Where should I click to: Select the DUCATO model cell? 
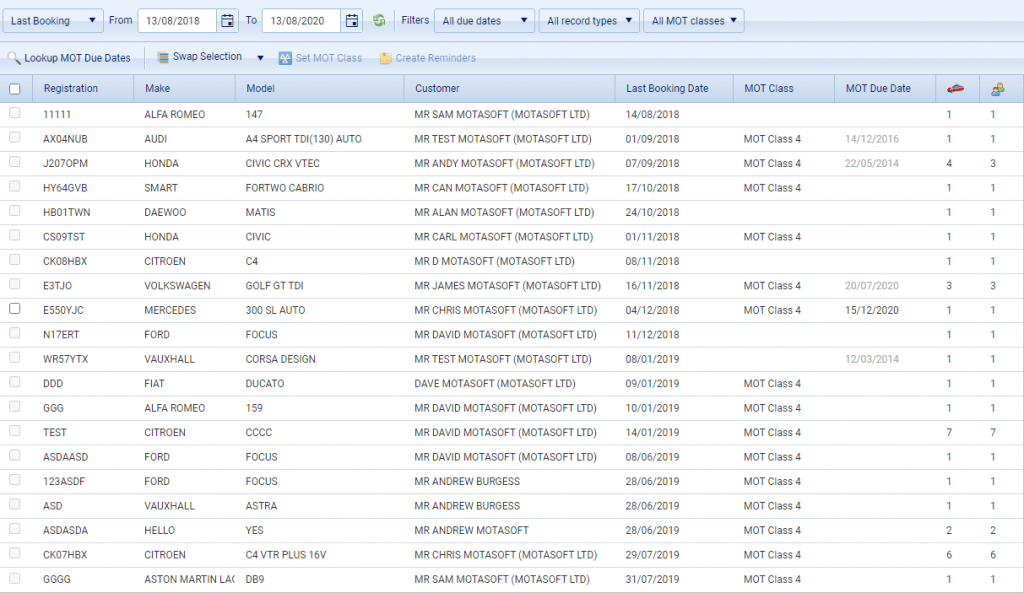[x=264, y=383]
